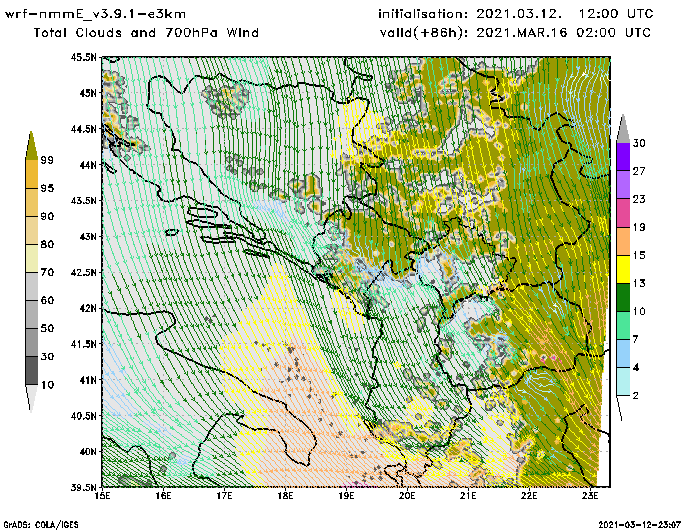Screen dimensions: 700x530
Task: Click the 44N latitude label
Action: coord(88,165)
